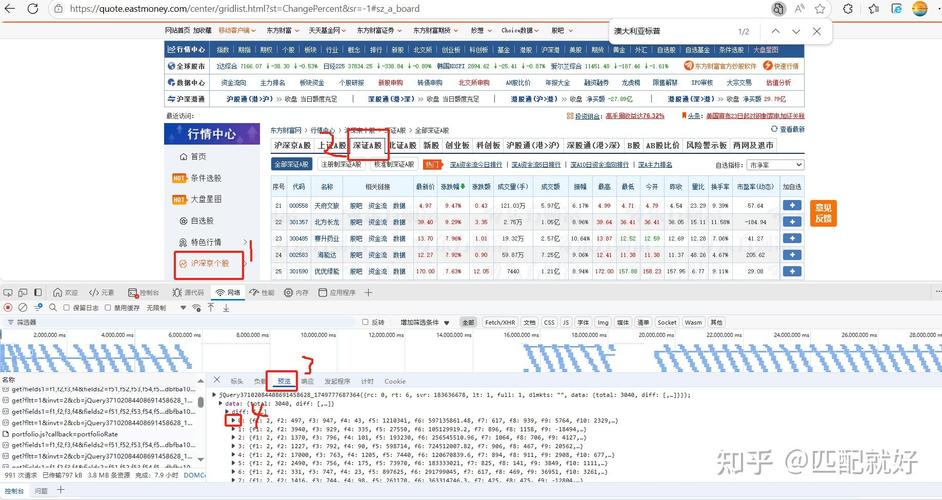
Task: Filter requests by JS type
Action: click(565, 322)
